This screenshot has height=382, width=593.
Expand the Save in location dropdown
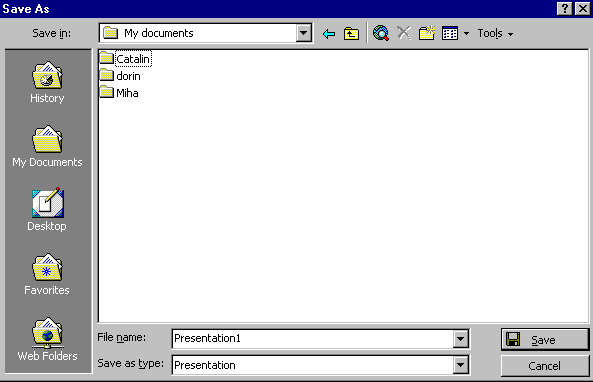303,33
